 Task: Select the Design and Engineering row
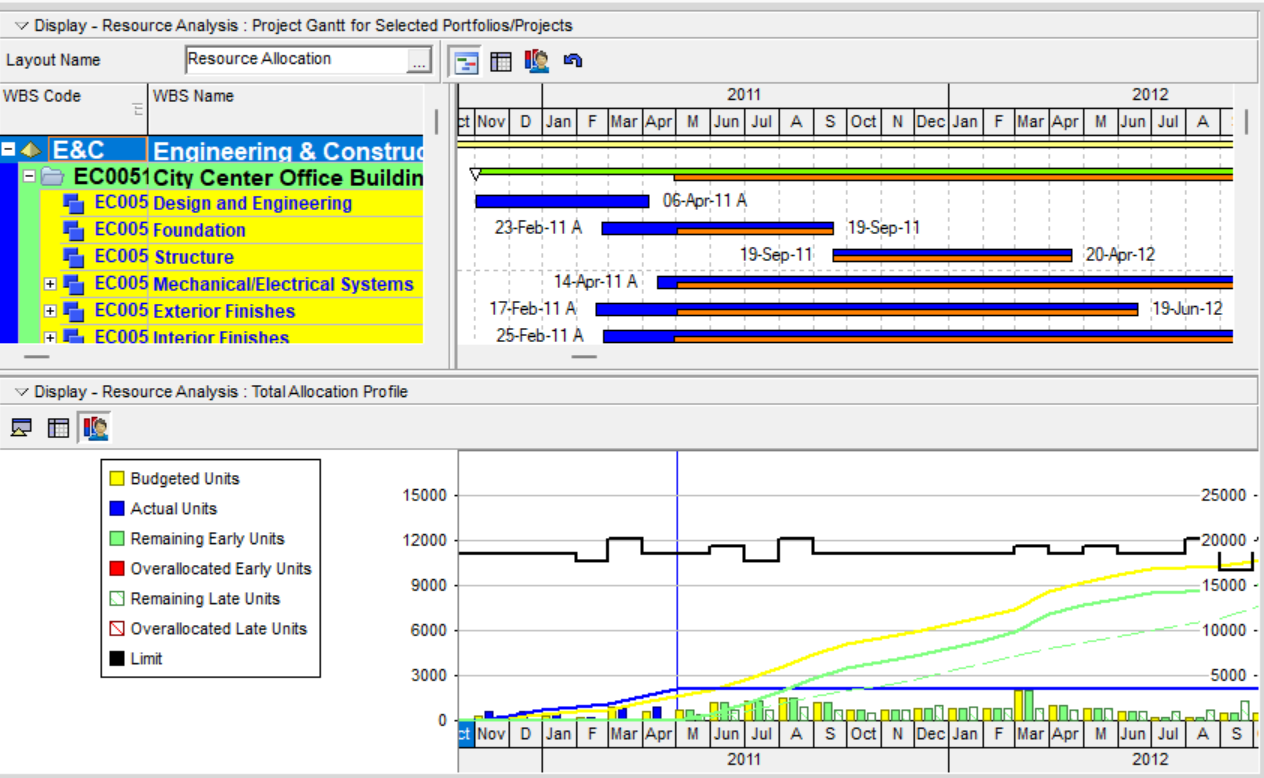click(x=252, y=204)
